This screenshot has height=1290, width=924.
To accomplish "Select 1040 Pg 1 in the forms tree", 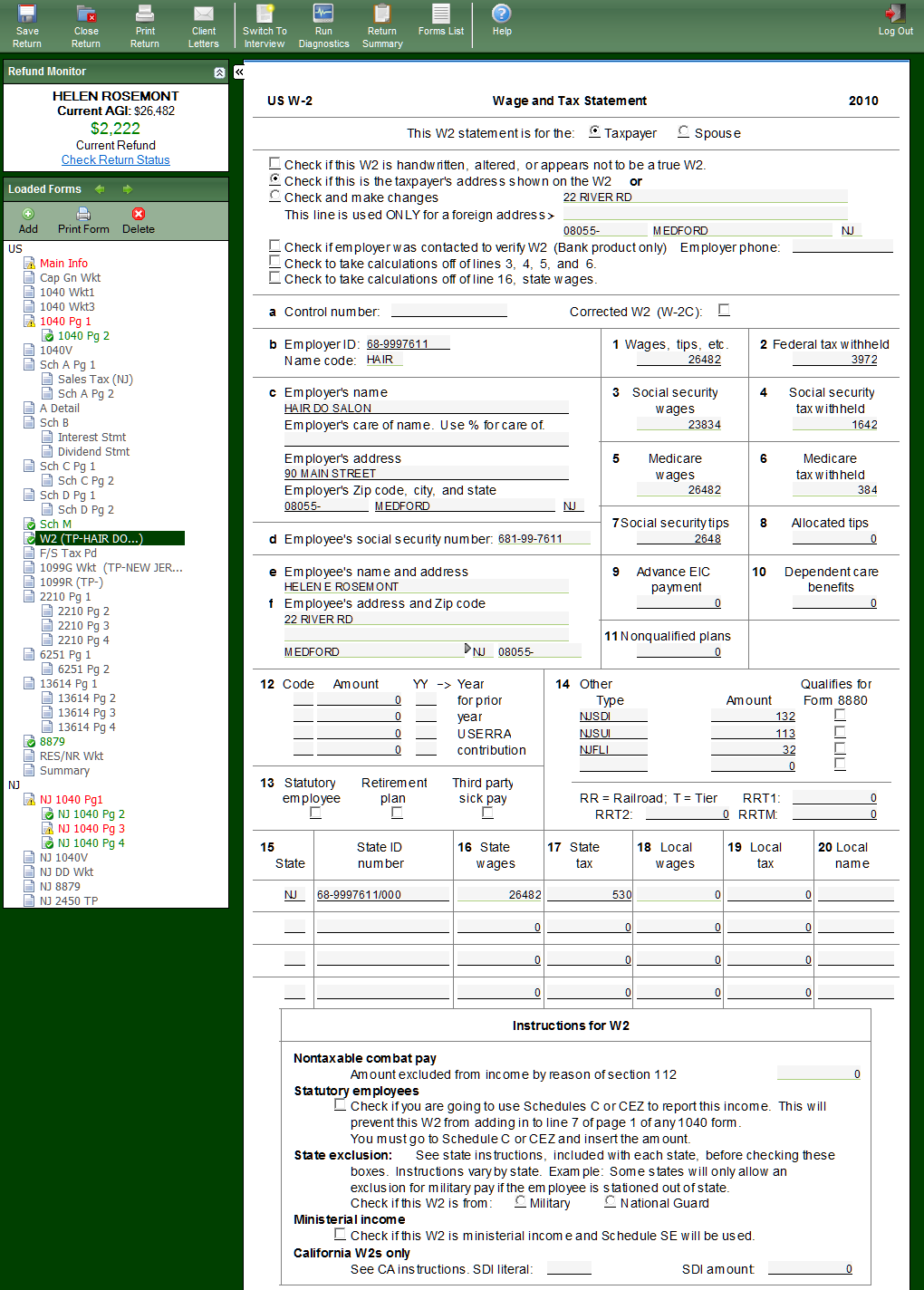I will pyautogui.click(x=65, y=322).
